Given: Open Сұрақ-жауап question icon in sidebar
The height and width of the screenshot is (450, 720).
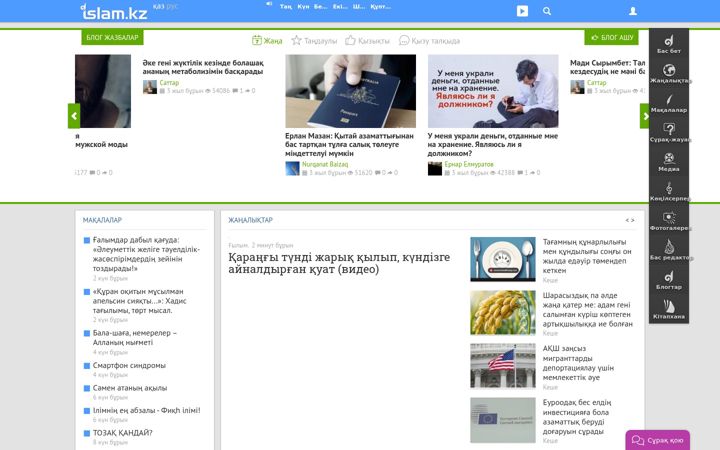Looking at the screenshot, I should coord(669,129).
